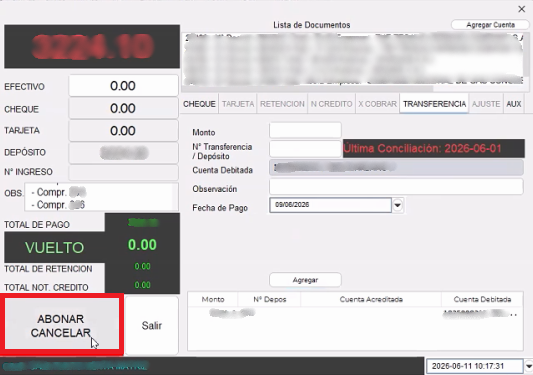
Task: Select the first row in the deposits table
Action: pyautogui.click(x=355, y=313)
